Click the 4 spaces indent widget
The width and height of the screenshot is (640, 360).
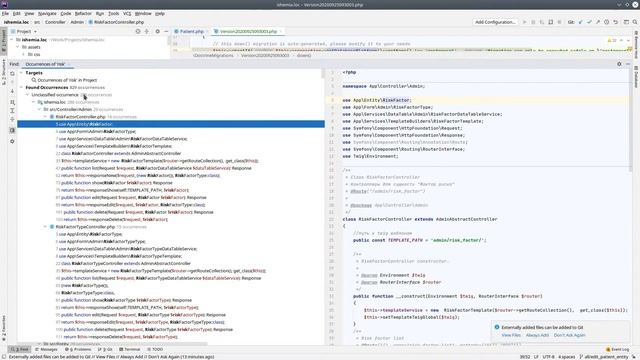[567, 357]
